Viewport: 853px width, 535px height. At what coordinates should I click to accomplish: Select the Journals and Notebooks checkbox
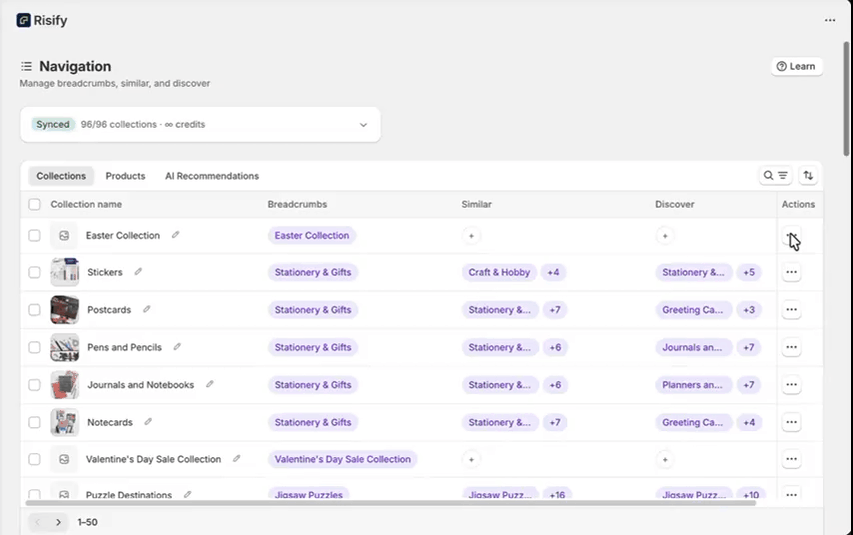click(x=35, y=385)
